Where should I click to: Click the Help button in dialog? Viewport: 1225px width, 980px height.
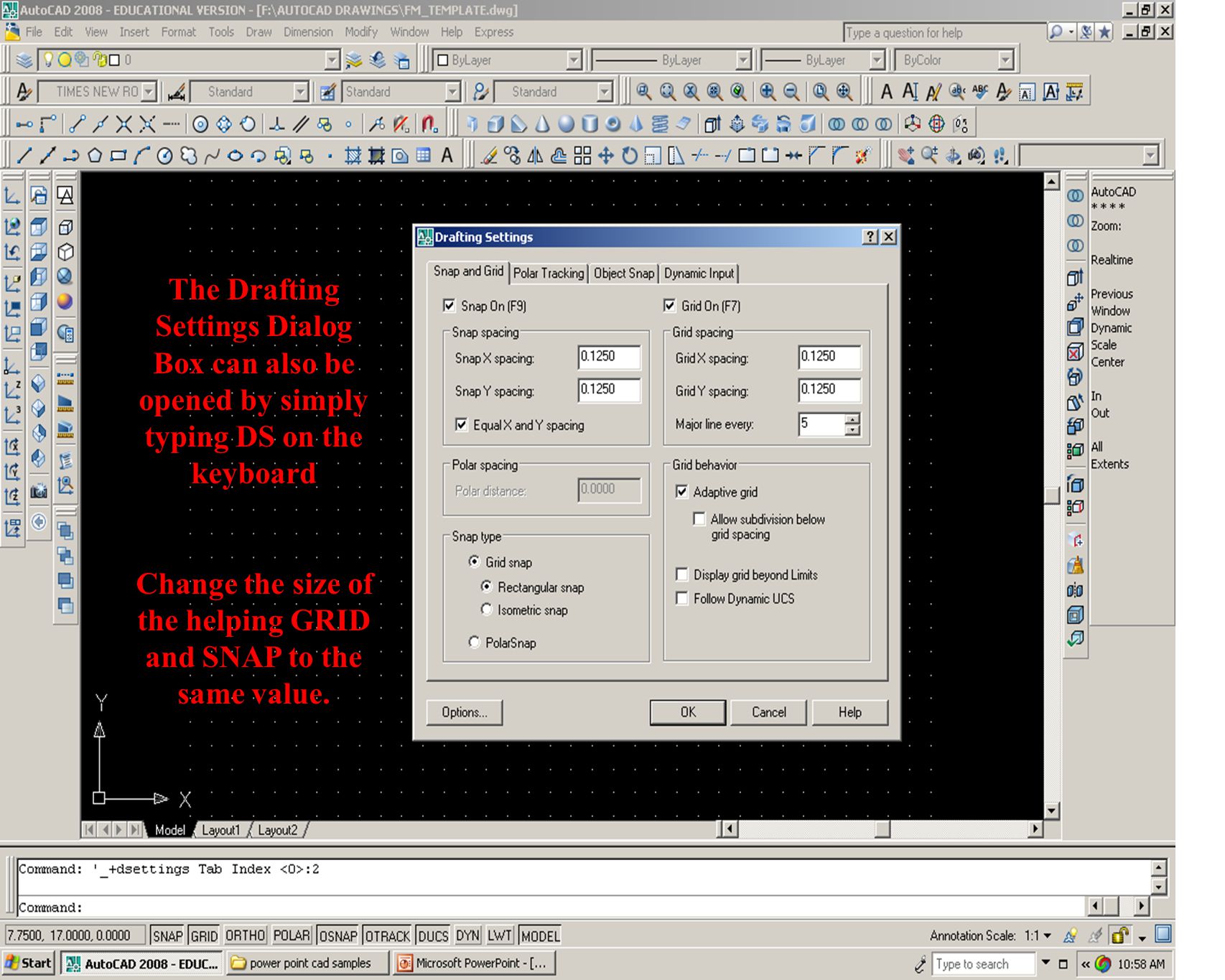coord(850,712)
